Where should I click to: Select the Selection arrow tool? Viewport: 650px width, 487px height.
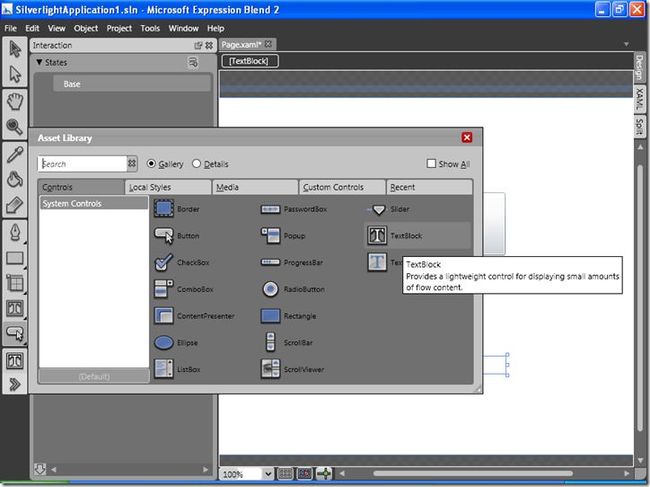[15, 49]
